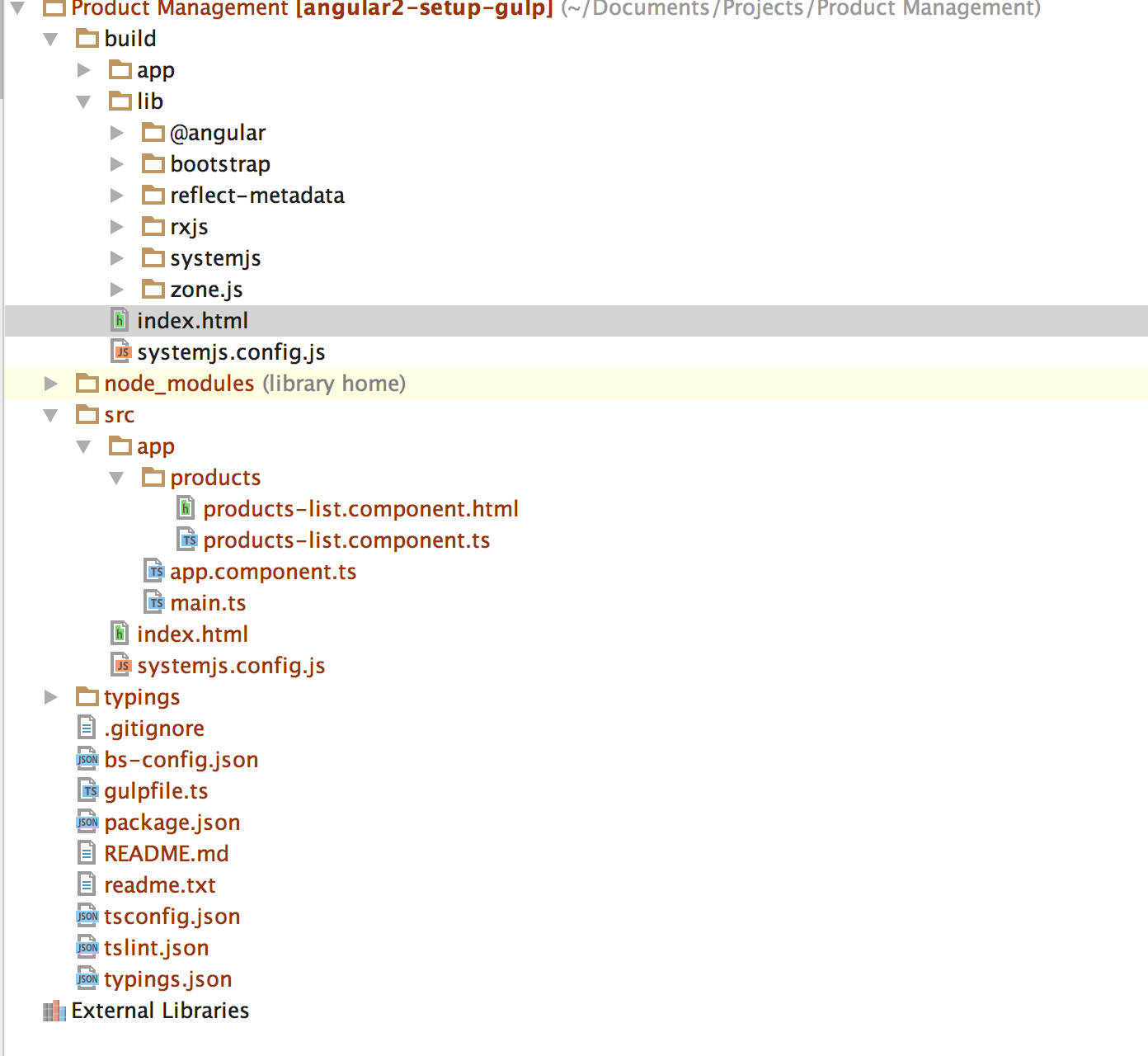
Task: Select the highlighted build index.html file
Action: tap(192, 321)
